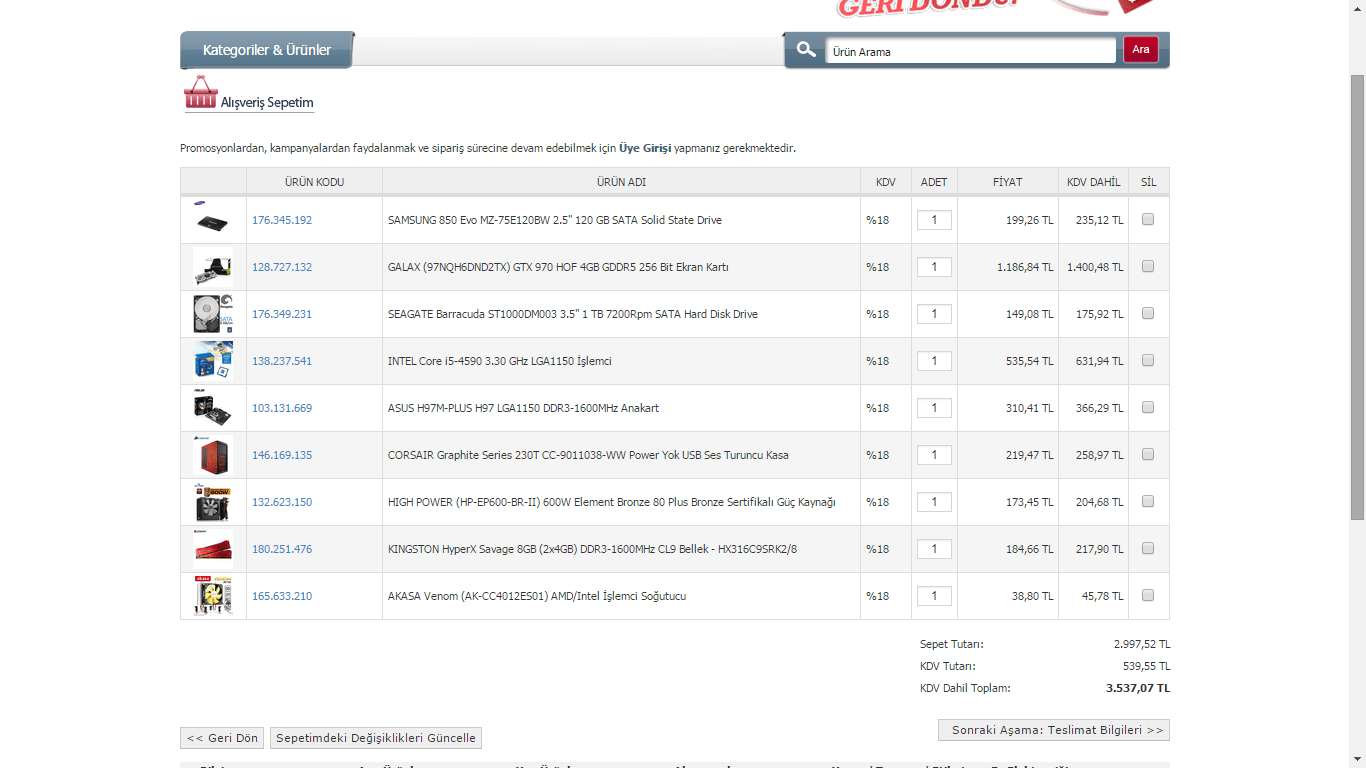Edit quantity field for High Power 600W
1366x768 pixels.
click(934, 502)
